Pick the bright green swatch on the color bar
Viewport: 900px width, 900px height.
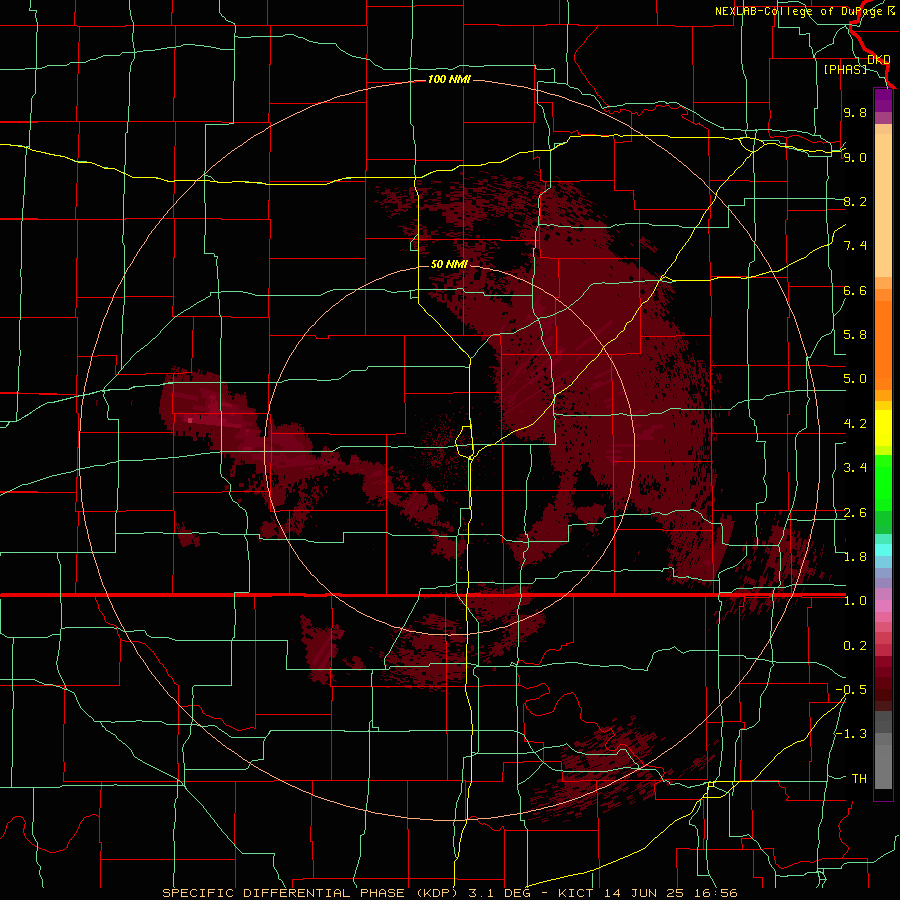(x=883, y=482)
